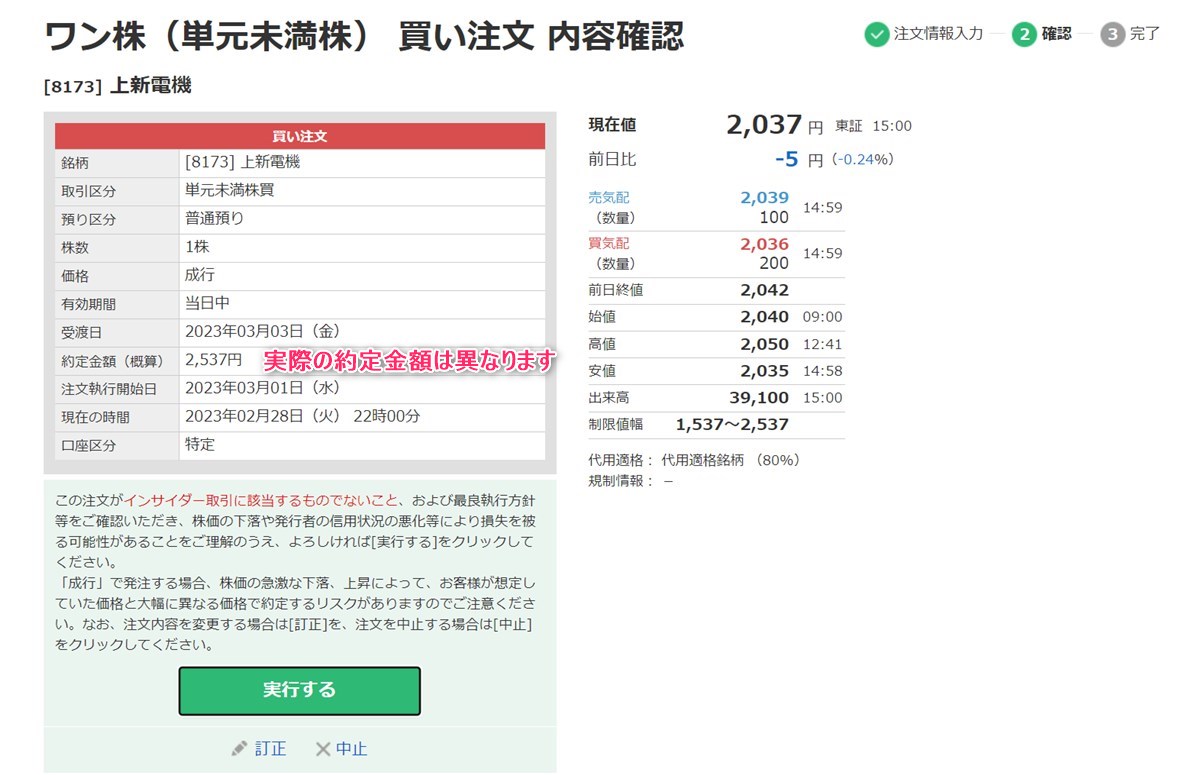Click the 高値 value 2,050
Screen dimensions: 1200x775
[x=764, y=344]
